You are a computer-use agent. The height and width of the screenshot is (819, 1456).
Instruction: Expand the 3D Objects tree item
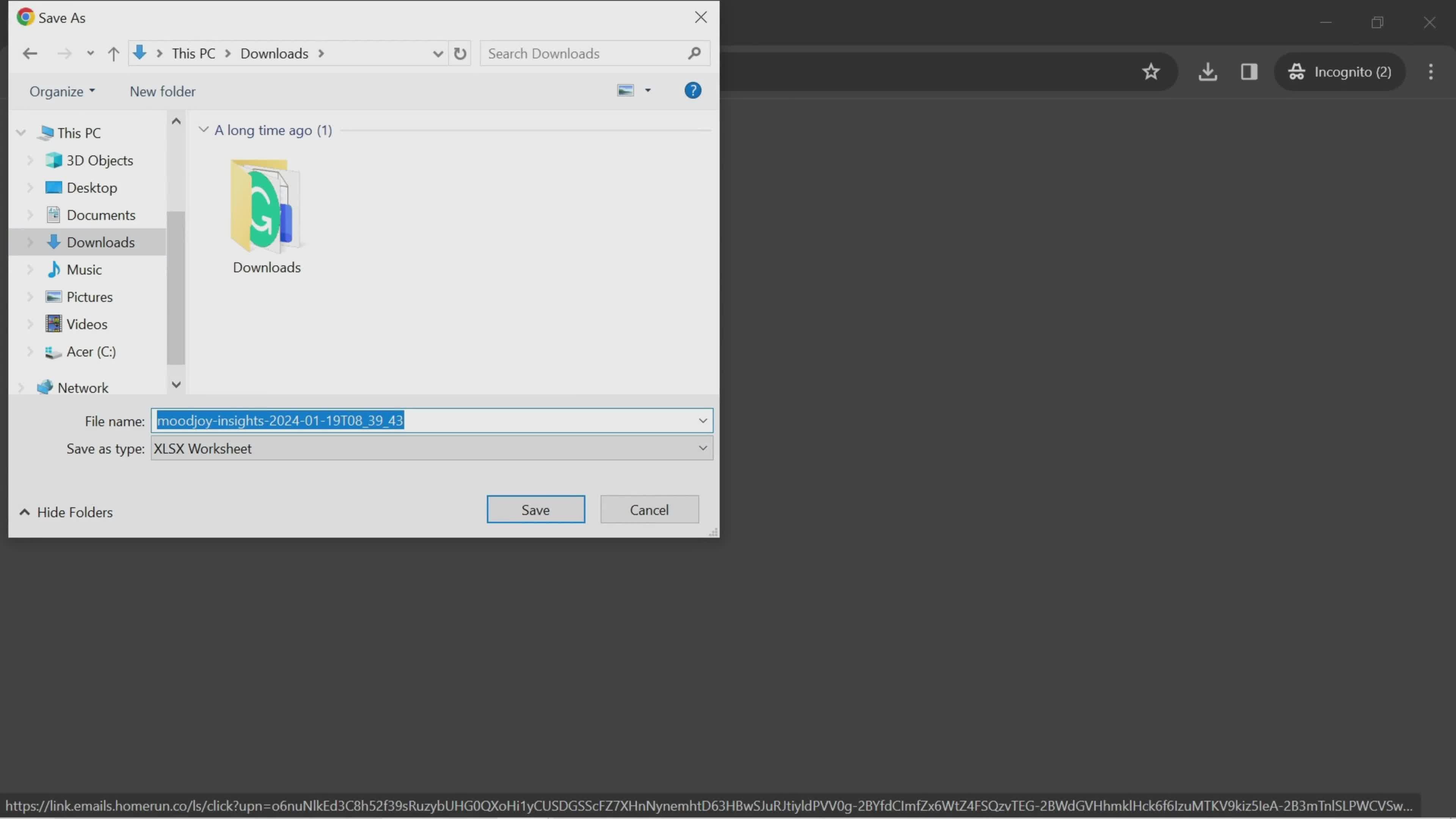pyautogui.click(x=30, y=160)
